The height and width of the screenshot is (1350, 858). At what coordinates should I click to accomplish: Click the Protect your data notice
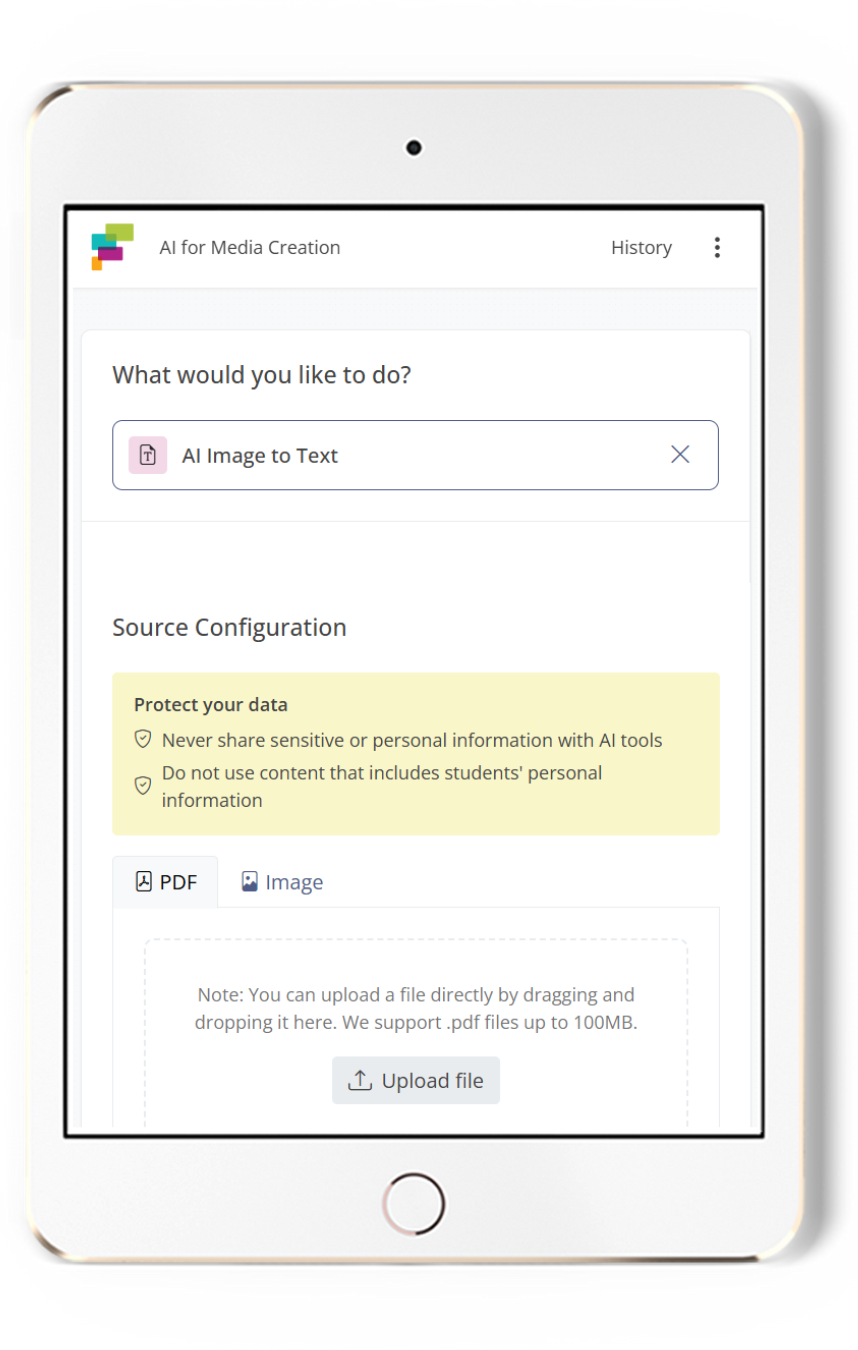416,752
